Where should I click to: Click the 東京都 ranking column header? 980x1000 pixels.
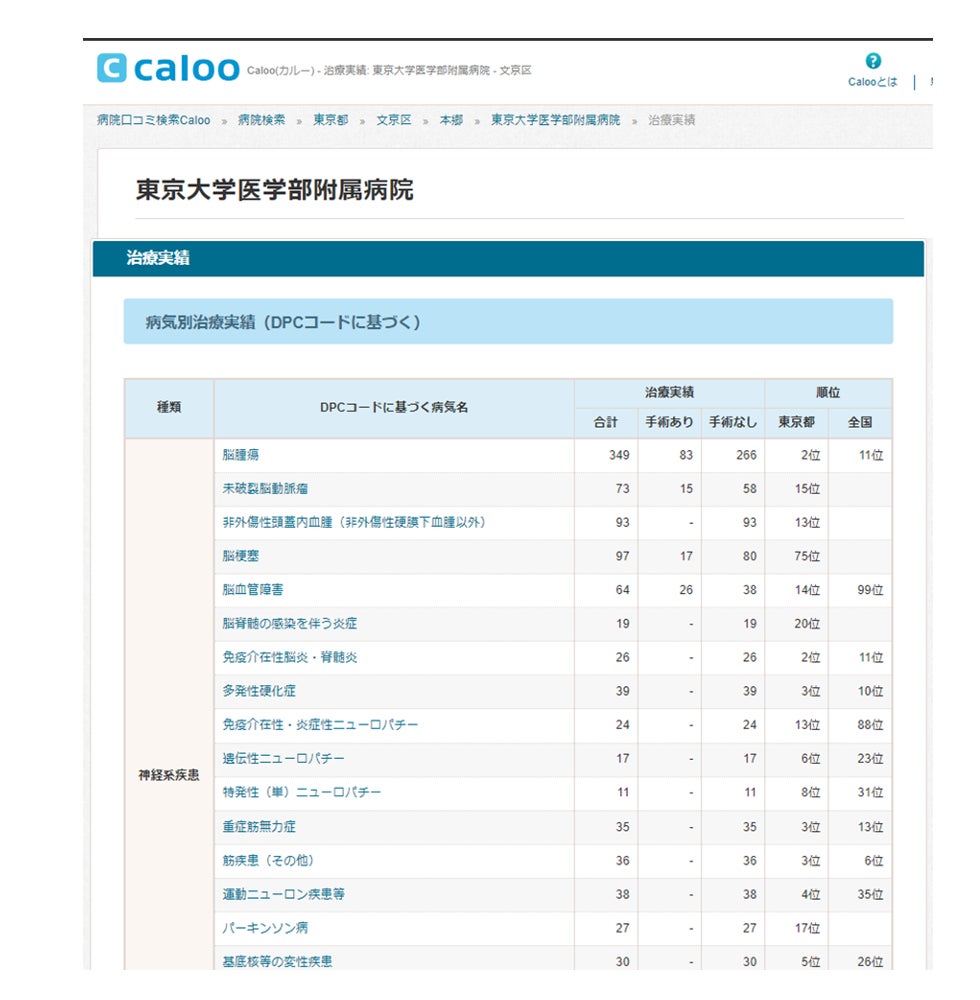pyautogui.click(x=796, y=422)
